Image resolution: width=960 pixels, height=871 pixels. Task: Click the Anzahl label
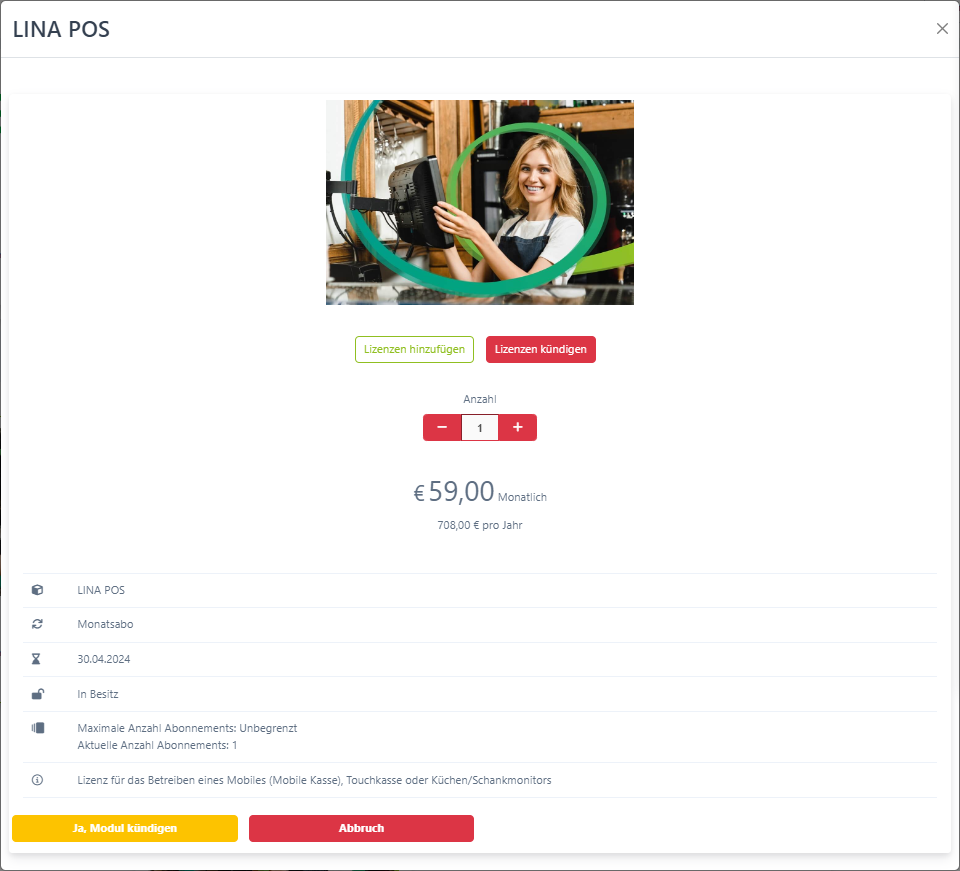tap(480, 399)
